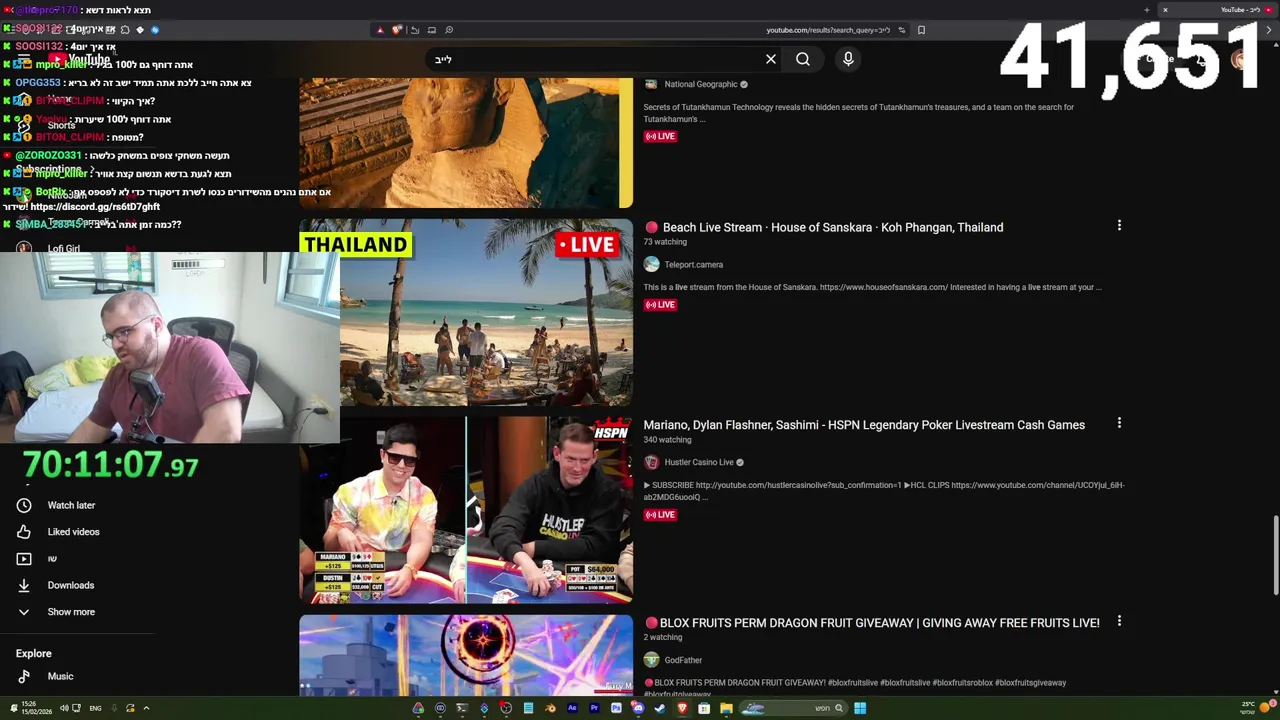Start voice search with the microphone icon
This screenshot has height=720, width=1280.
848,59
